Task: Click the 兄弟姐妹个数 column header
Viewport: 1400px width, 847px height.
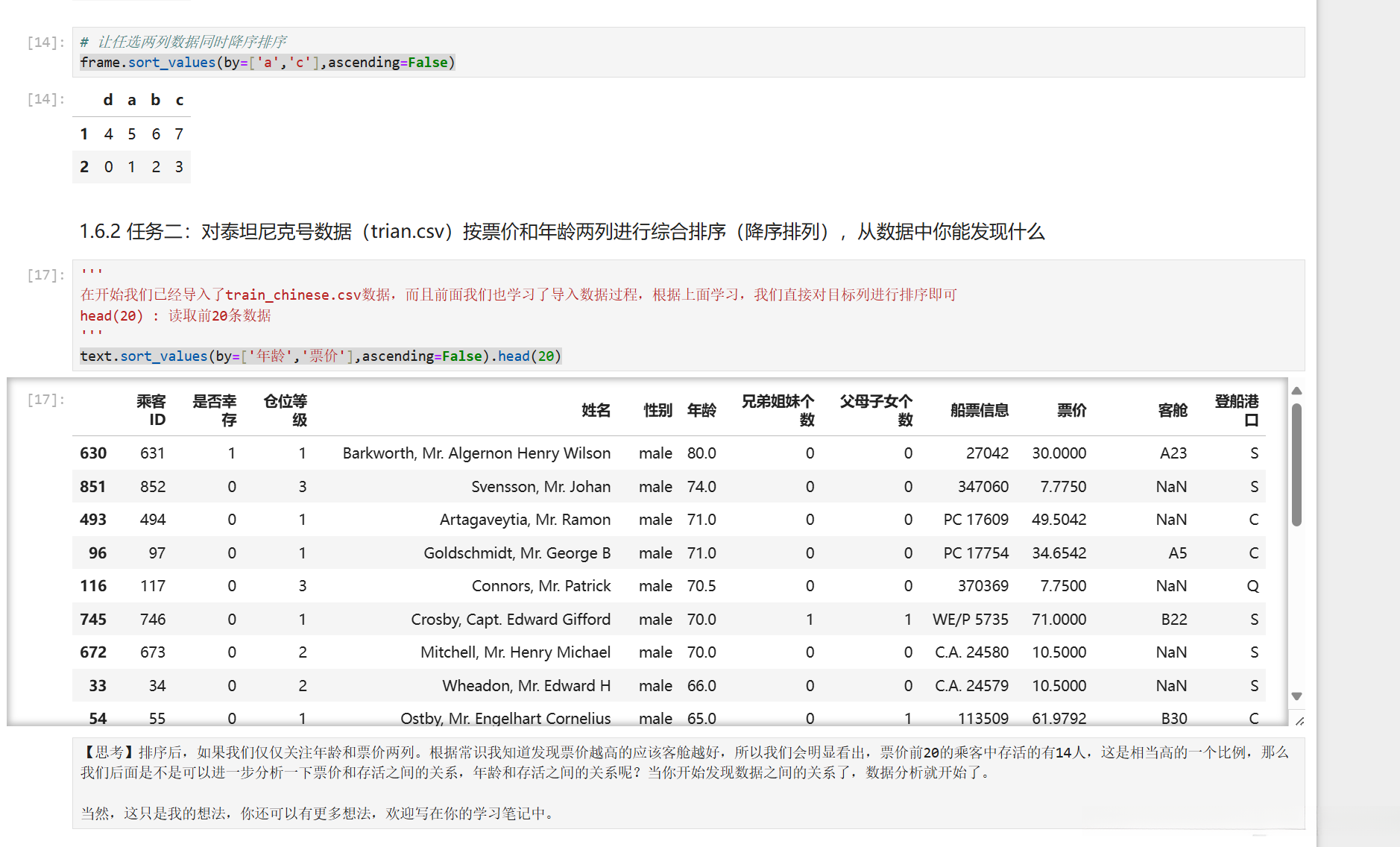Action: (778, 411)
